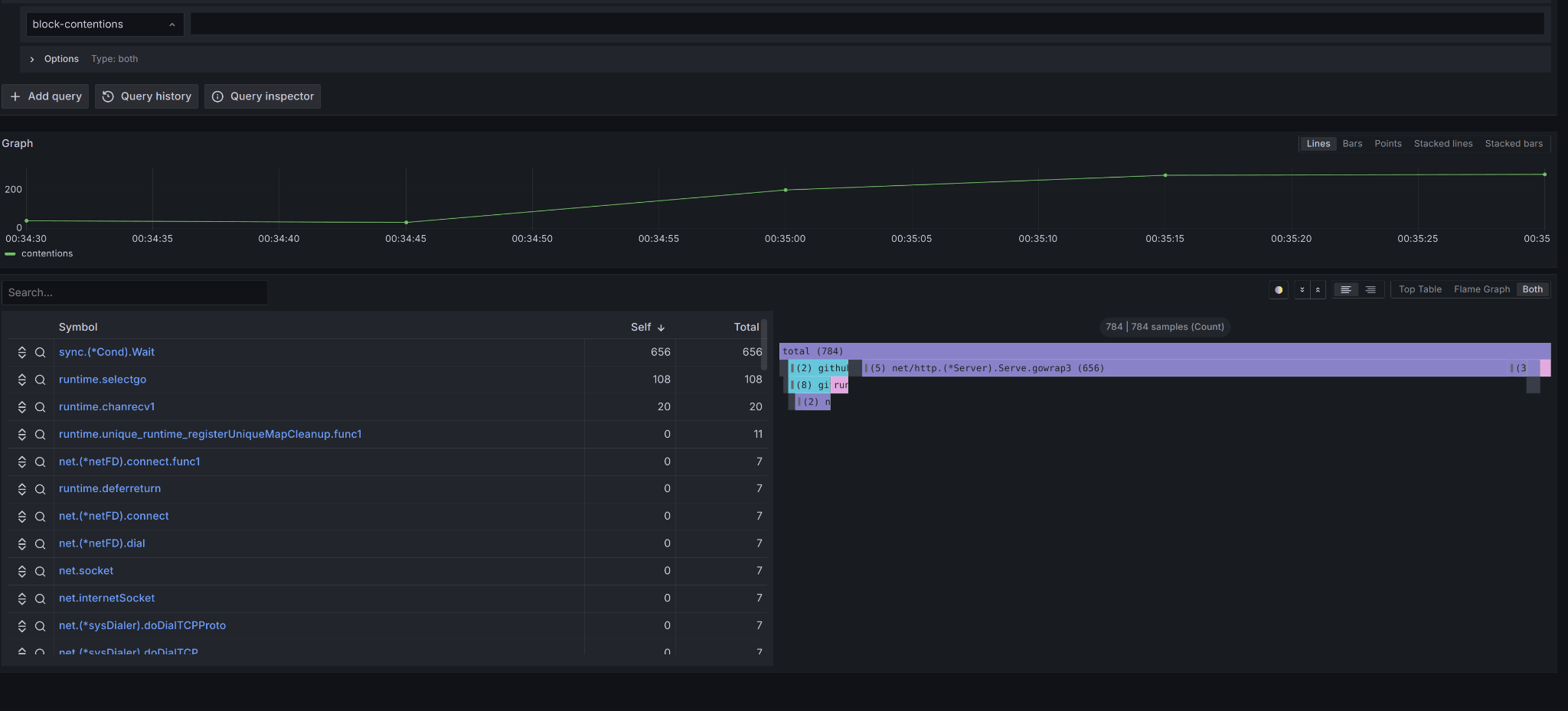
Task: Open the block-contentions profile type dropdown
Action: point(104,24)
